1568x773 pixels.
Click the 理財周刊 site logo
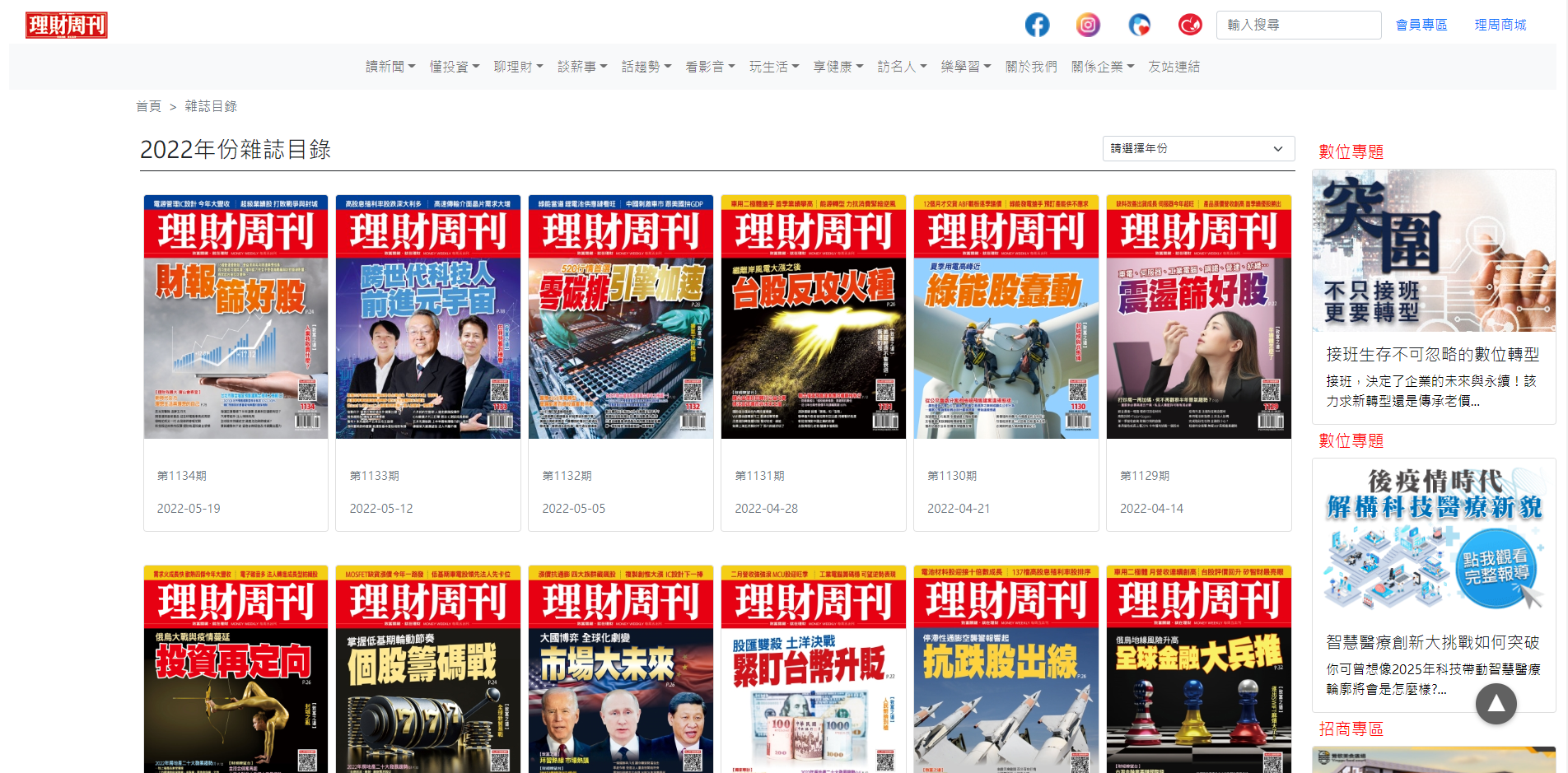67,26
